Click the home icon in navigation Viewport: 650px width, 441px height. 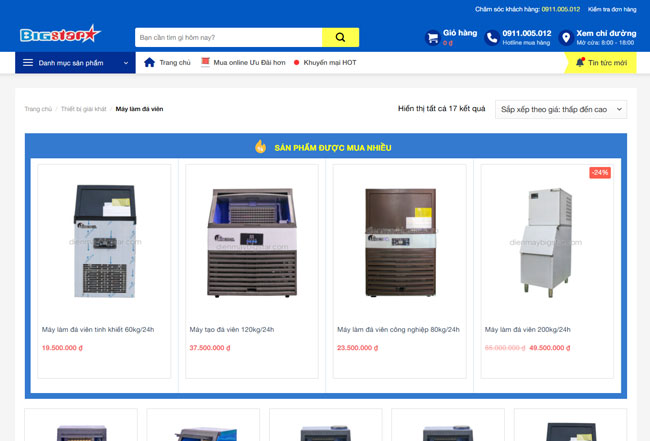point(150,62)
